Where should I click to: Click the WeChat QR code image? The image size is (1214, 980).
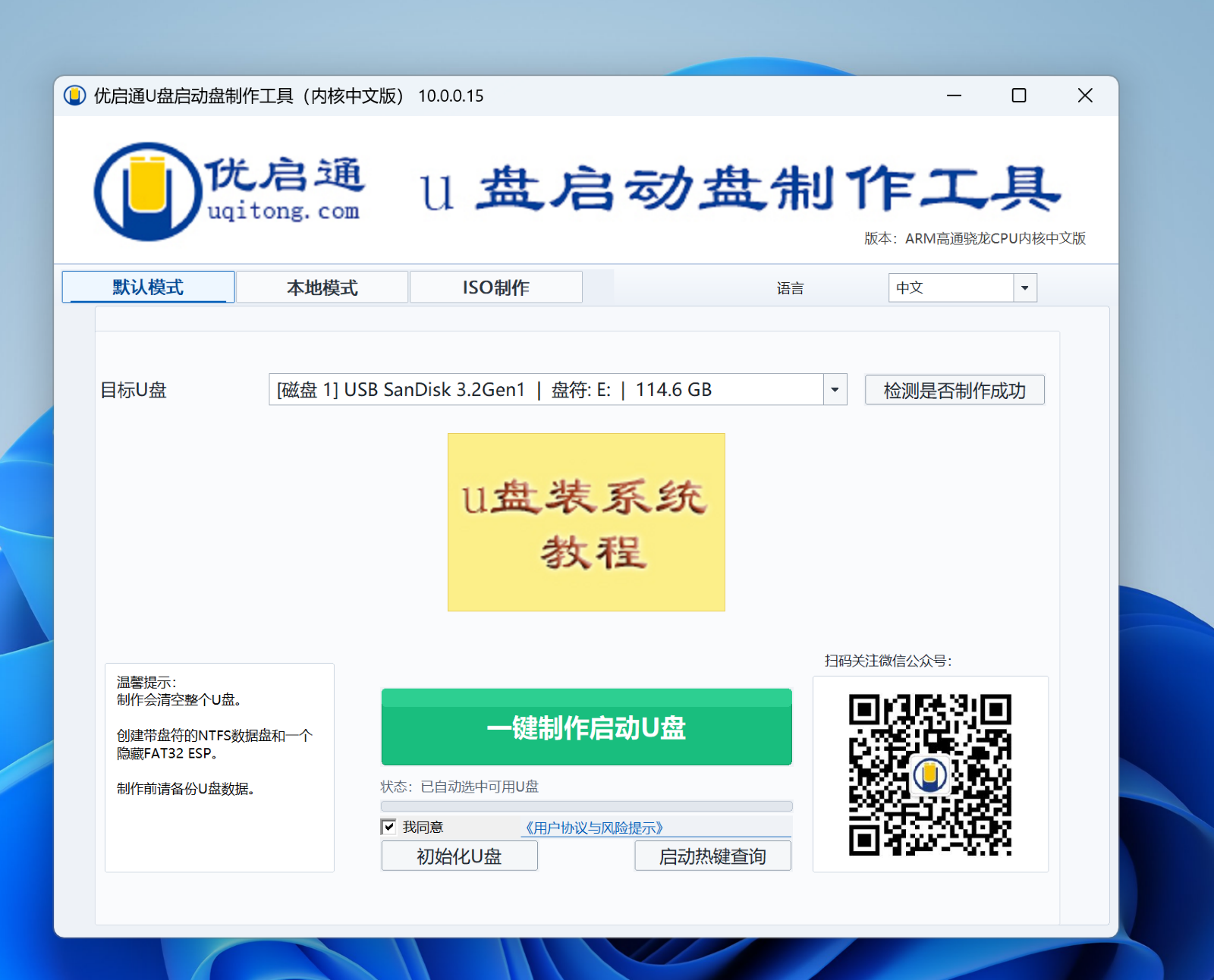[930, 775]
